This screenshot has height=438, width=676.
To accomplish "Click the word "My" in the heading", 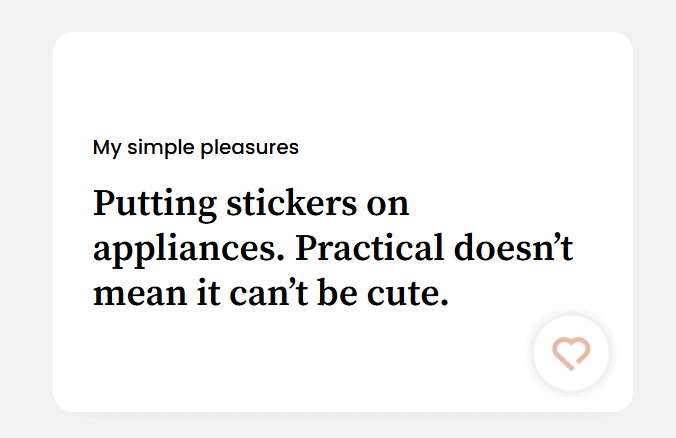I will click(106, 148).
